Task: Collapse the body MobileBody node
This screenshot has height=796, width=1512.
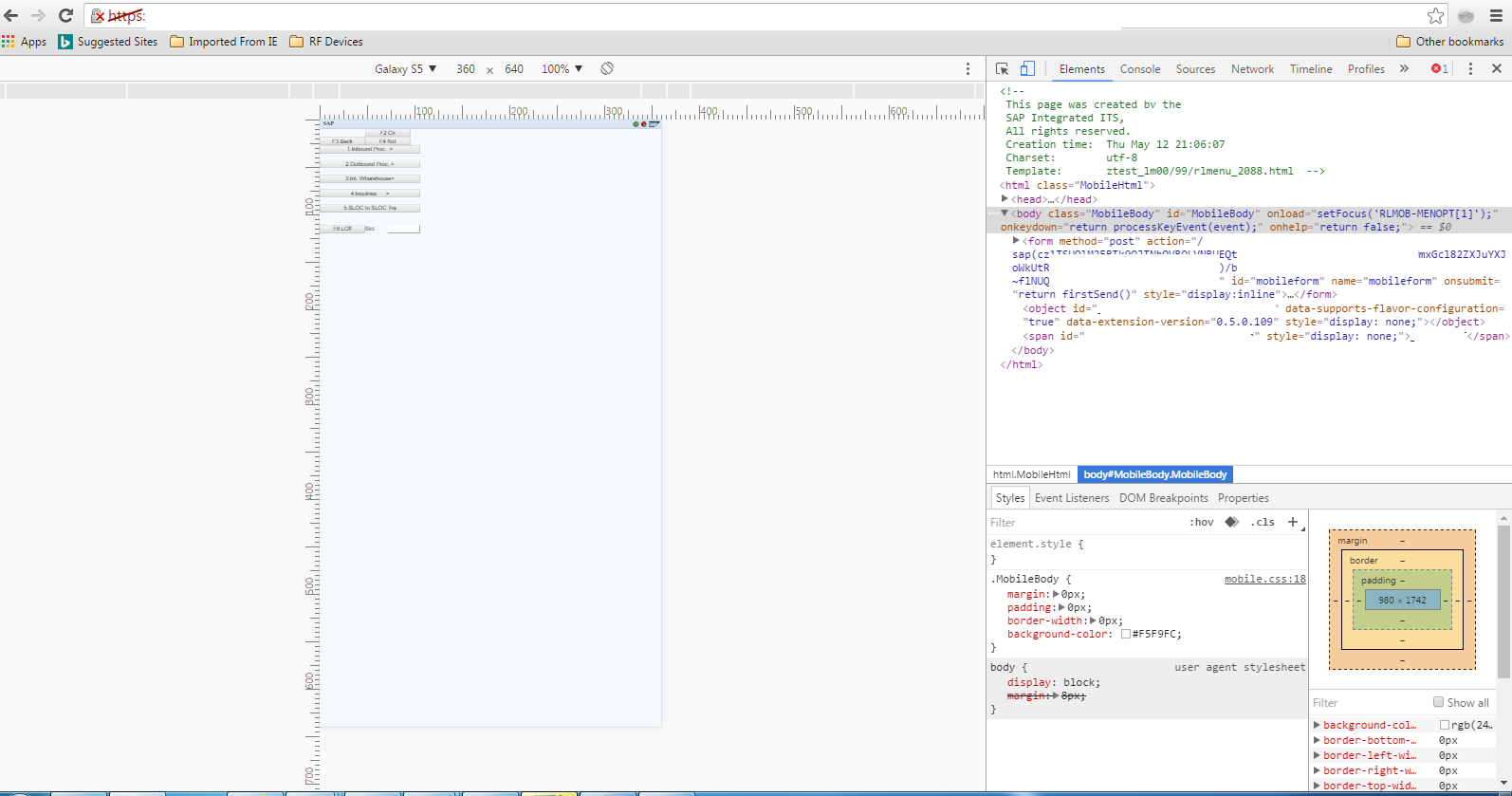Action: [1005, 213]
